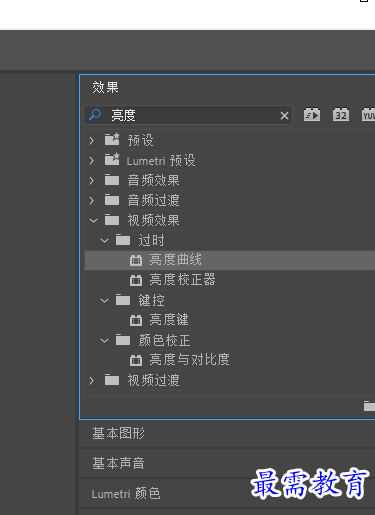Viewport: 375px width, 515px height.
Task: Click the Lumetri 预设 starred folder icon
Action: tap(112, 159)
